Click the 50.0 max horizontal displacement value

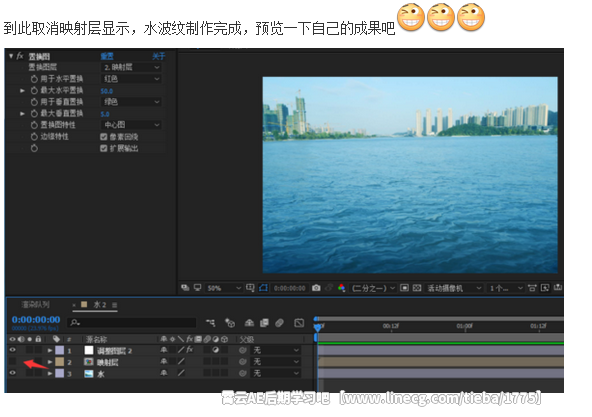click(106, 91)
